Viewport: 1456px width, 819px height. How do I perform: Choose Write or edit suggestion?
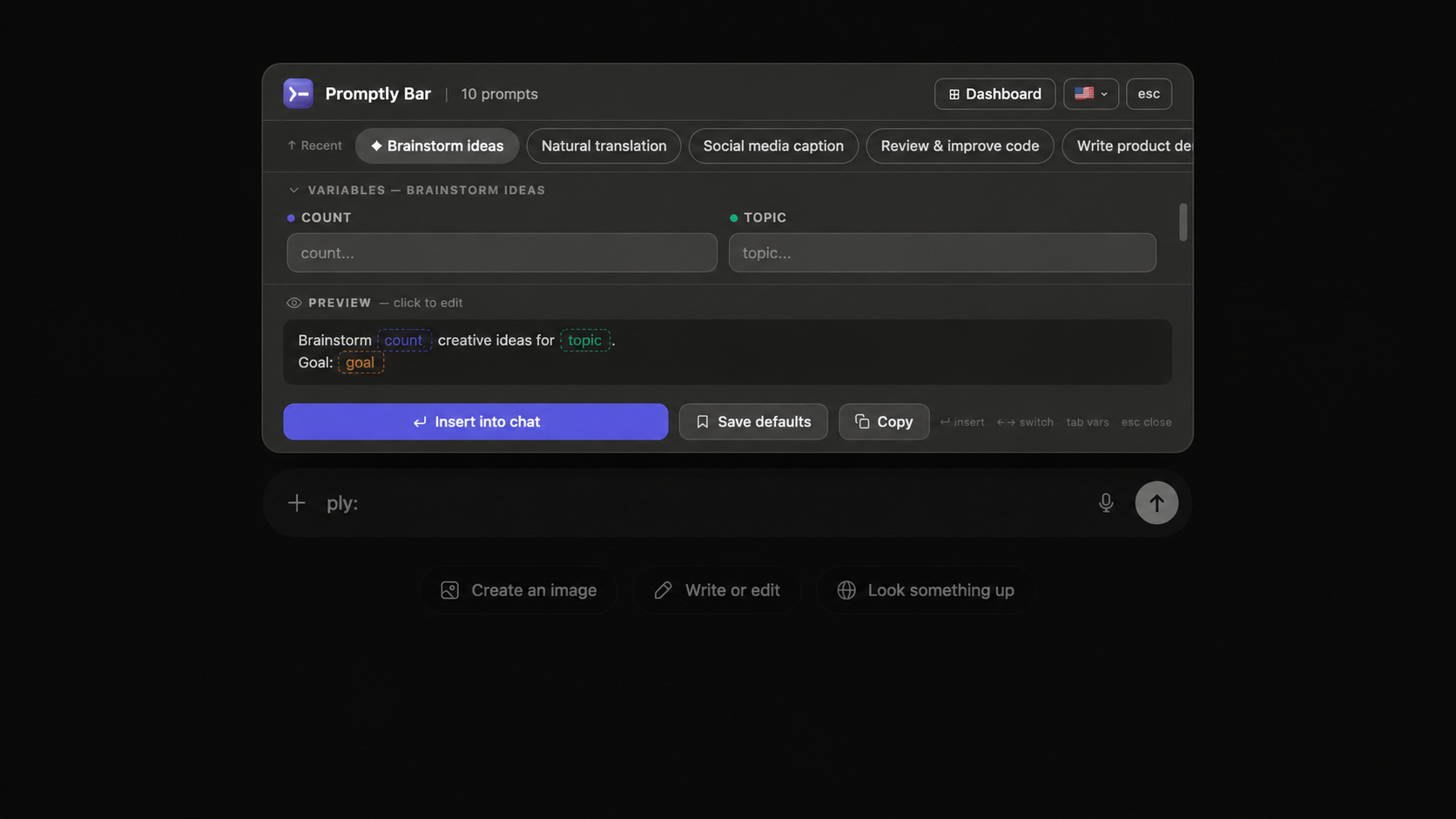point(717,590)
